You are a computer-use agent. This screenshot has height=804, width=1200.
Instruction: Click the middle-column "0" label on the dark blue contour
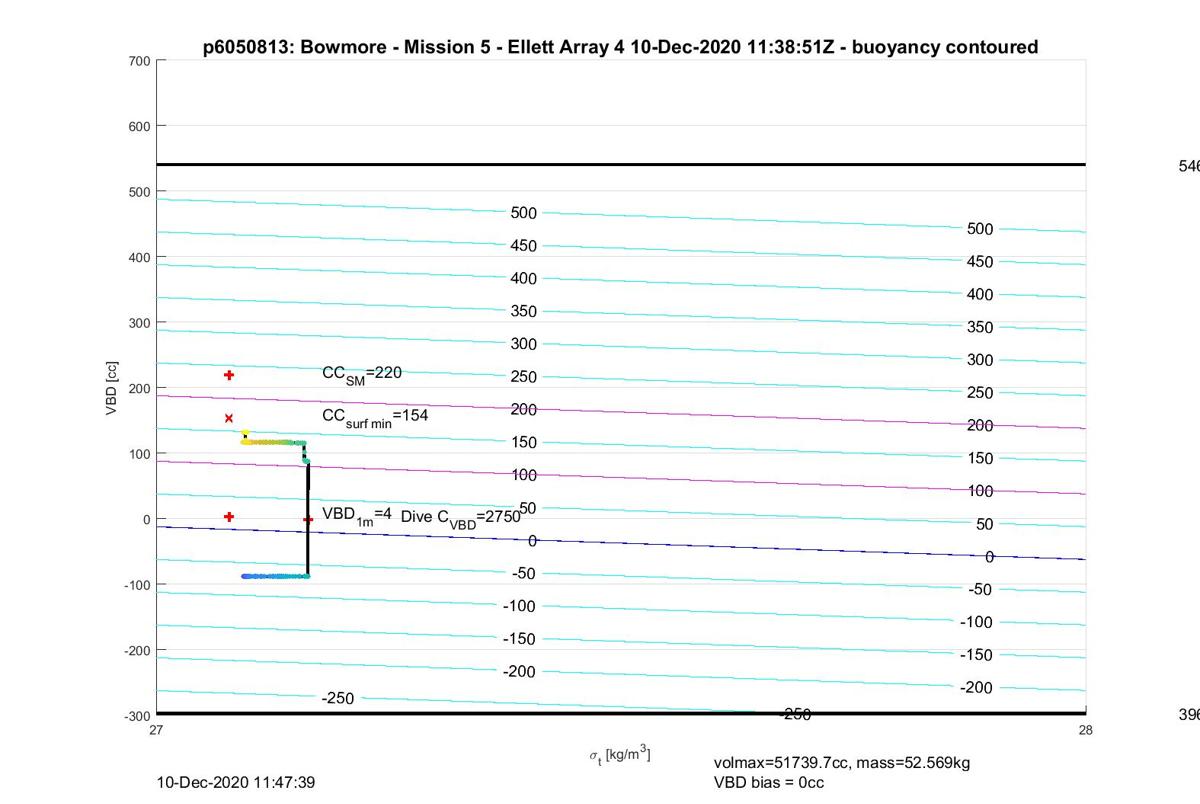pyautogui.click(x=533, y=541)
